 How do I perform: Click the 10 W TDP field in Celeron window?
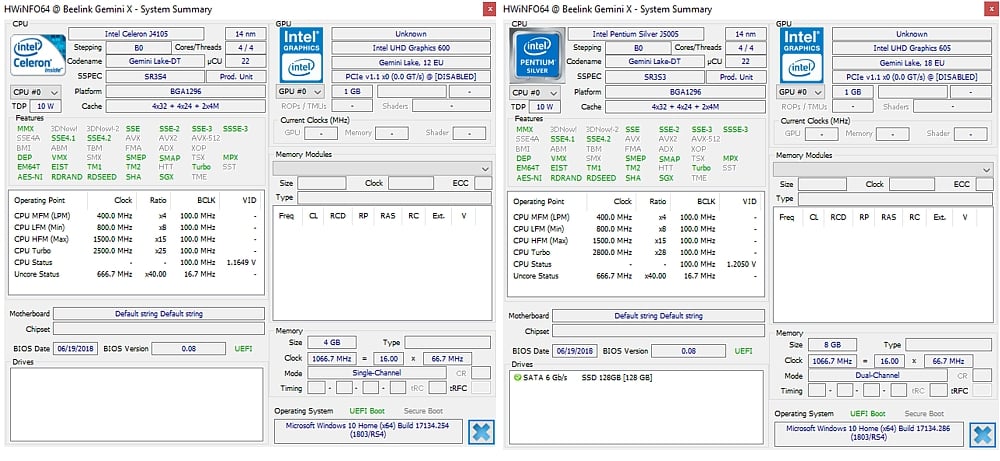point(44,106)
